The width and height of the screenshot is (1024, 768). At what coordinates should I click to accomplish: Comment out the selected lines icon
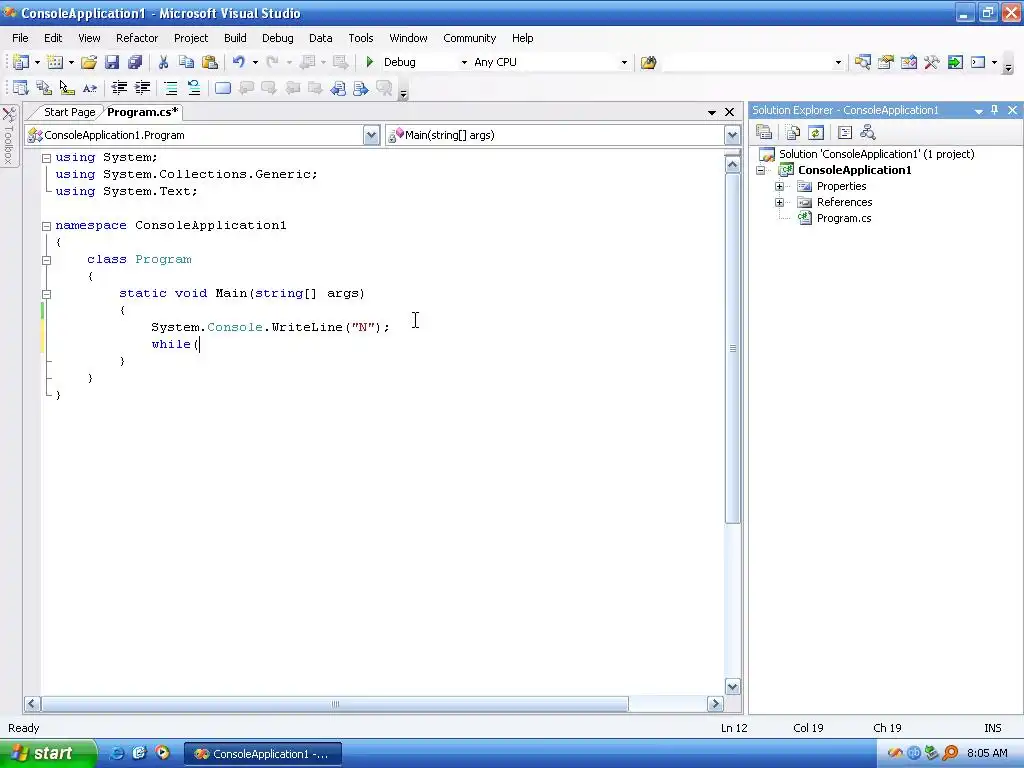(170, 88)
